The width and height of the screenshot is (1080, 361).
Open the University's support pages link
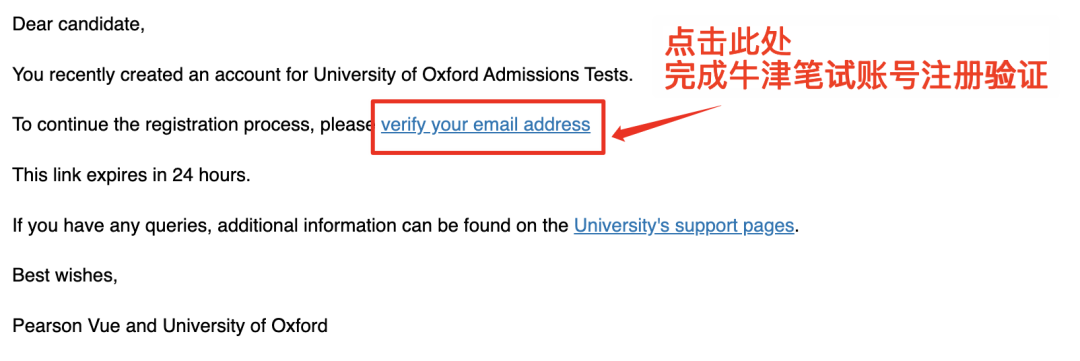684,225
